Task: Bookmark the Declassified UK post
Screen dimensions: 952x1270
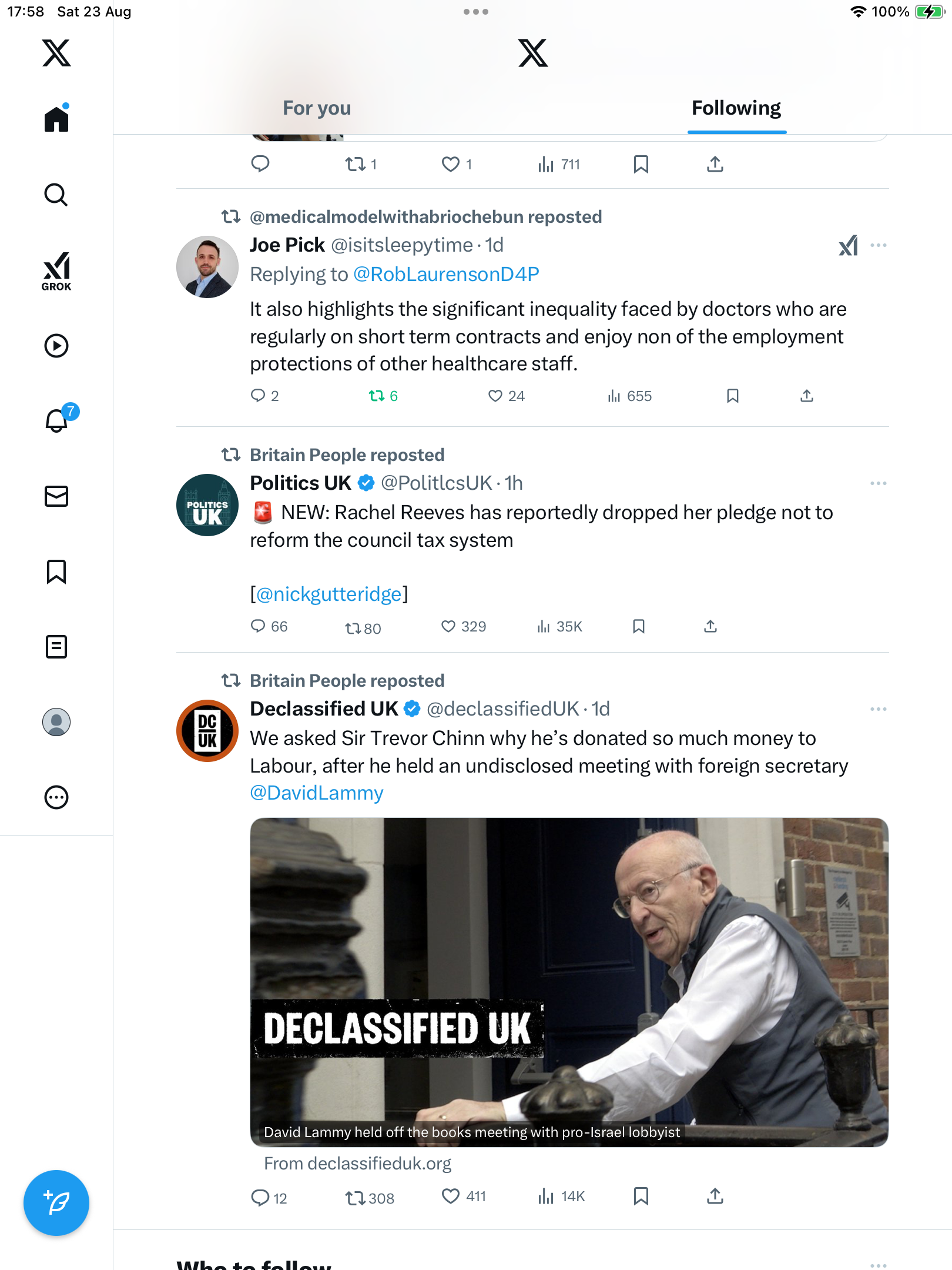Action: point(641,1197)
